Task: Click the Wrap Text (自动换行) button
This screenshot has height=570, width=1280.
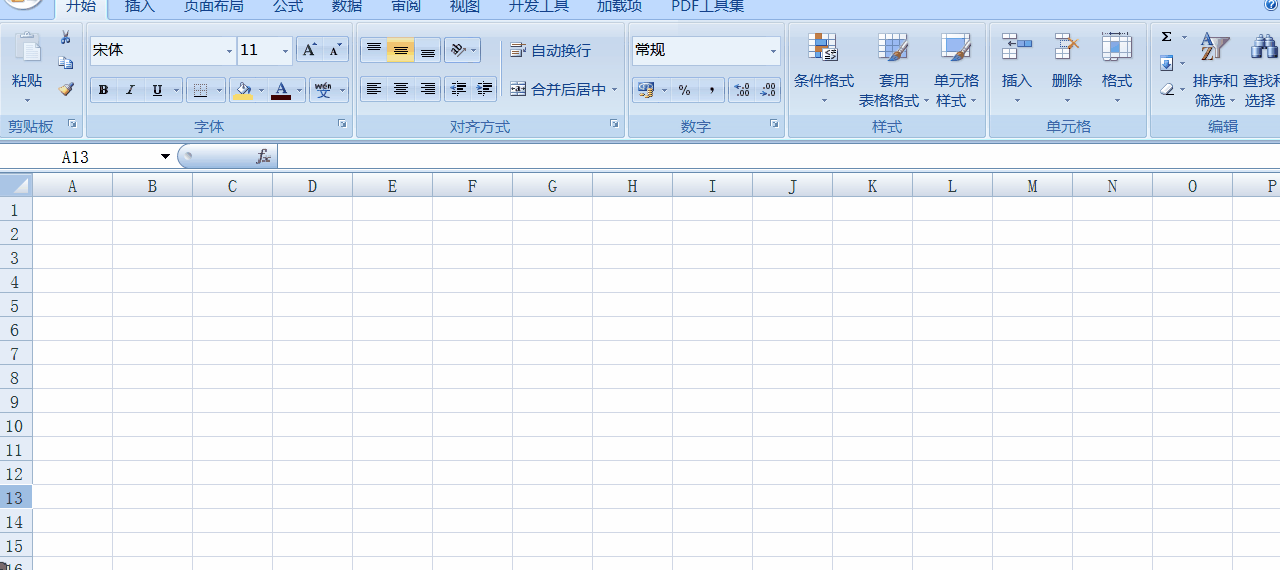Action: click(x=551, y=50)
